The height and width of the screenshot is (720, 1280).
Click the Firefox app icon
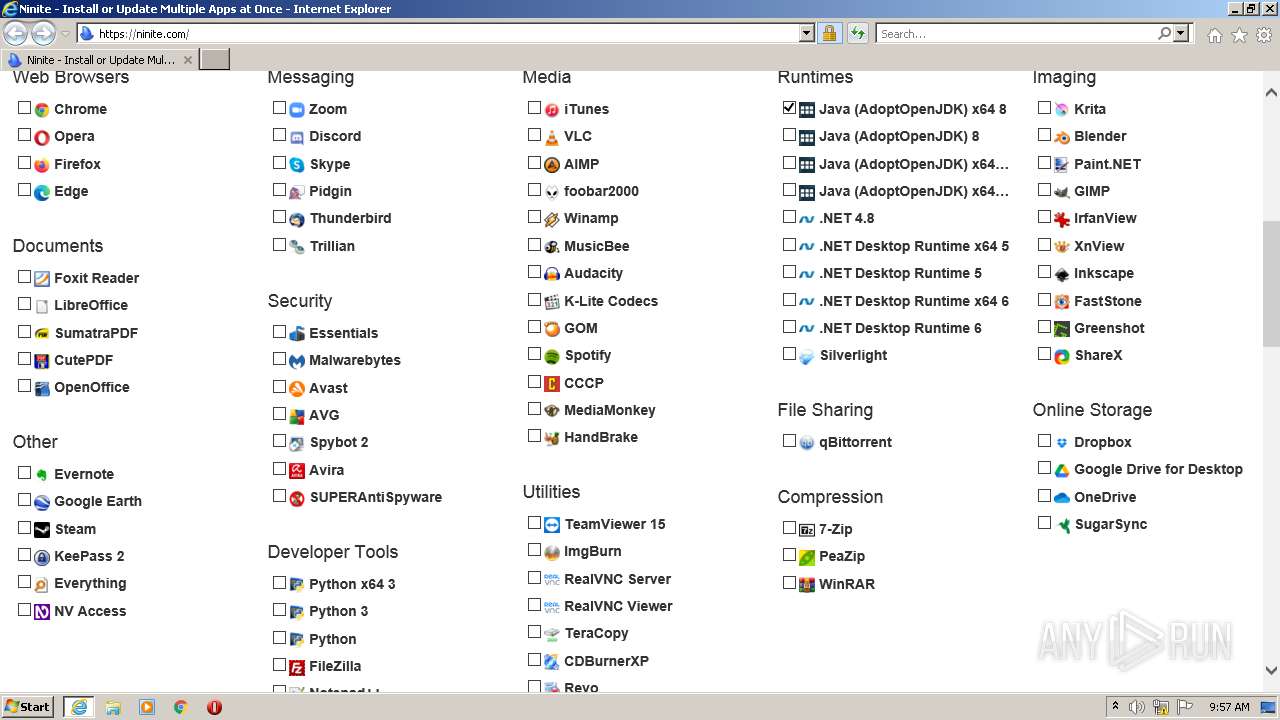coord(42,165)
